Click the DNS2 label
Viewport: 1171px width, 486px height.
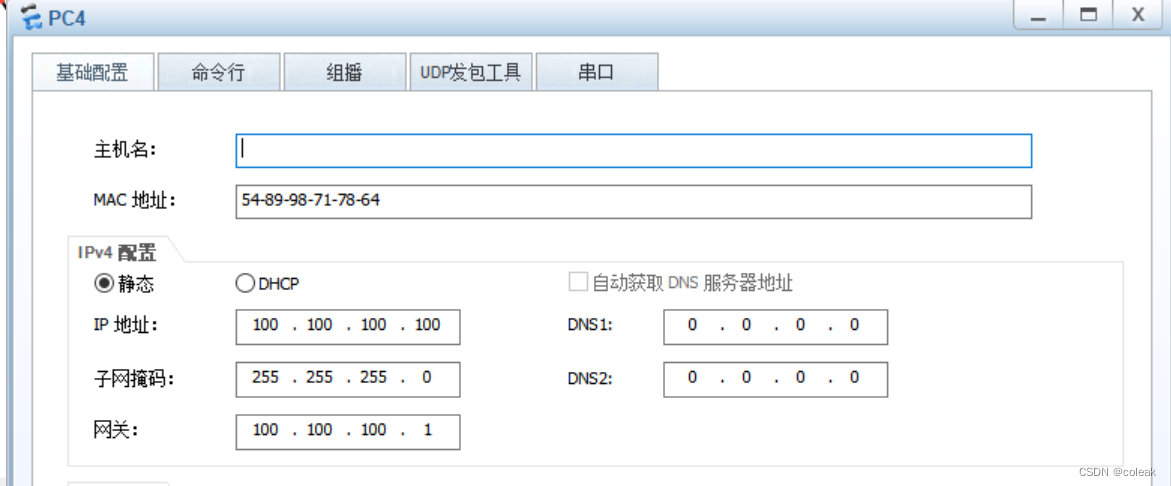point(591,378)
